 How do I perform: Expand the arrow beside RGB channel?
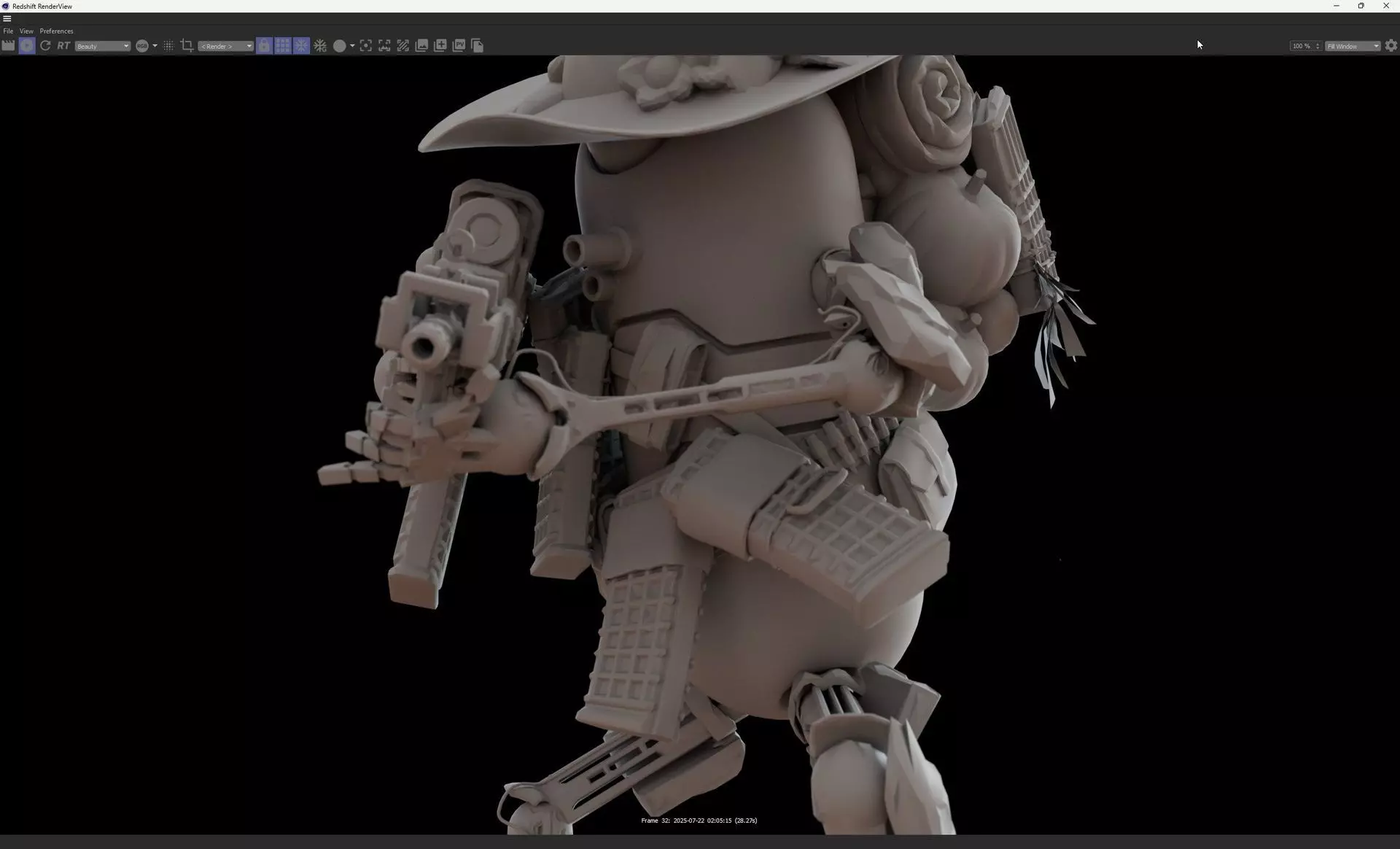(155, 46)
